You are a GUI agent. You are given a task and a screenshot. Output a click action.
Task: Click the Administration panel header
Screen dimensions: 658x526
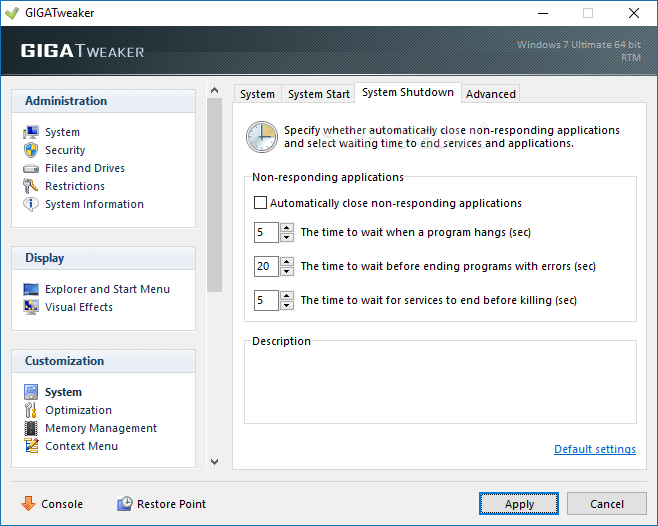click(x=103, y=101)
